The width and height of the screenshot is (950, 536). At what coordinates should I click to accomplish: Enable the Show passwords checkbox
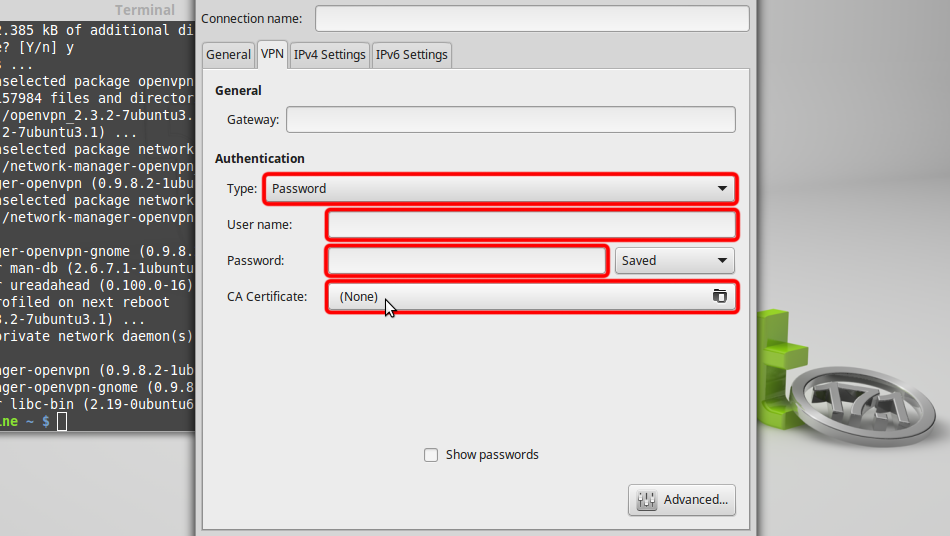[431, 455]
